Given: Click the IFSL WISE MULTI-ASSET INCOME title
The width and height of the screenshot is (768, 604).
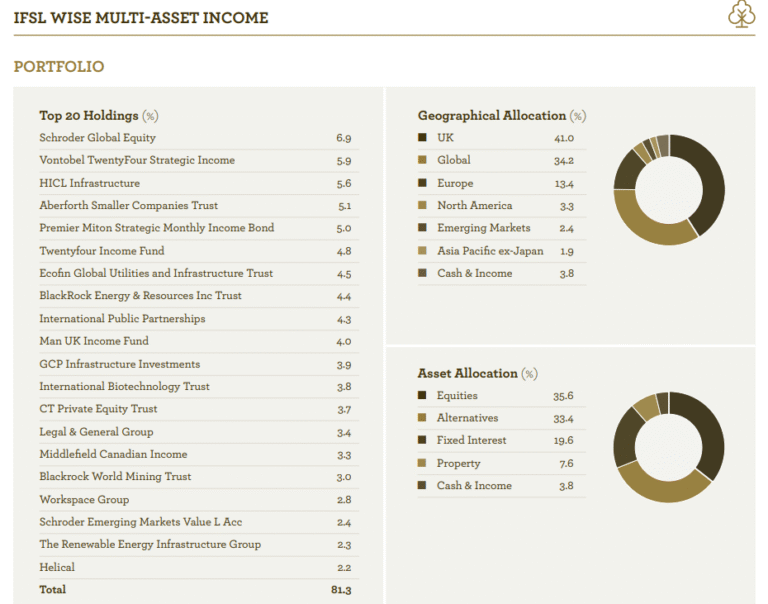Looking at the screenshot, I should tap(141, 18).
